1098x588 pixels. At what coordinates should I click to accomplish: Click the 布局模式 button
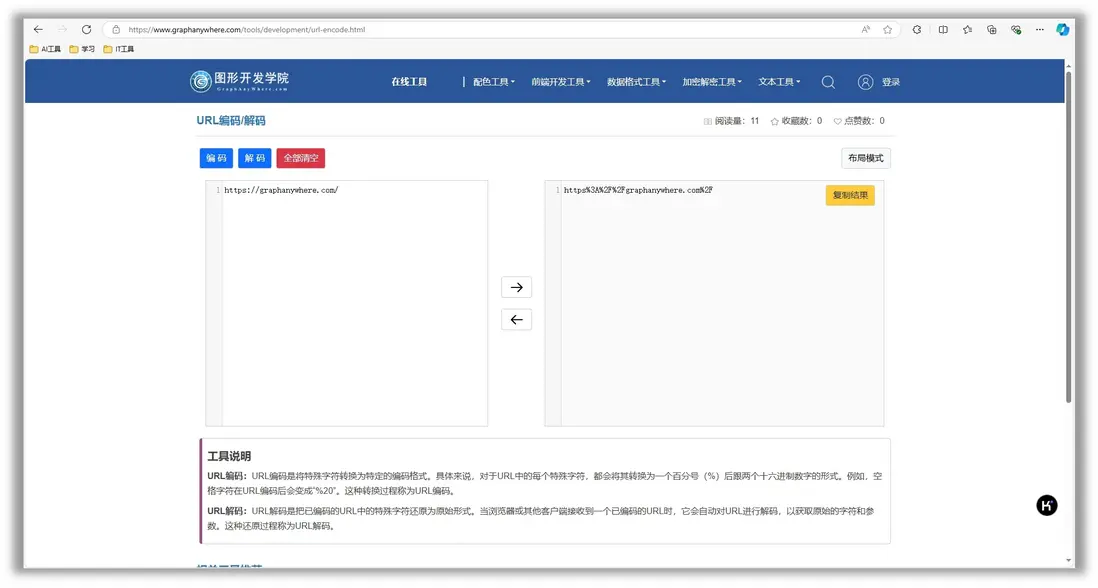tap(866, 158)
